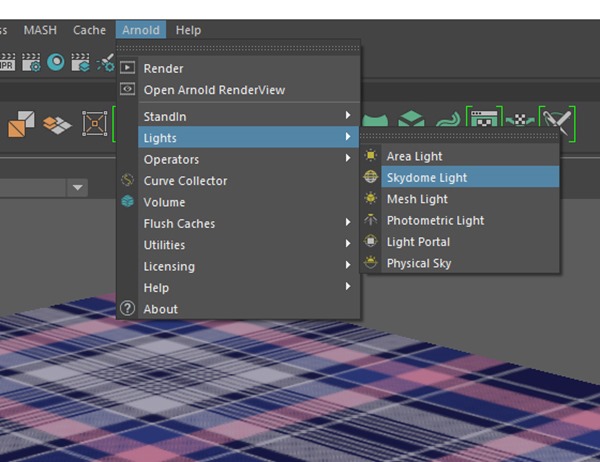Expand the Operators submenu
Viewport: 600px width, 462px height.
tap(248, 159)
